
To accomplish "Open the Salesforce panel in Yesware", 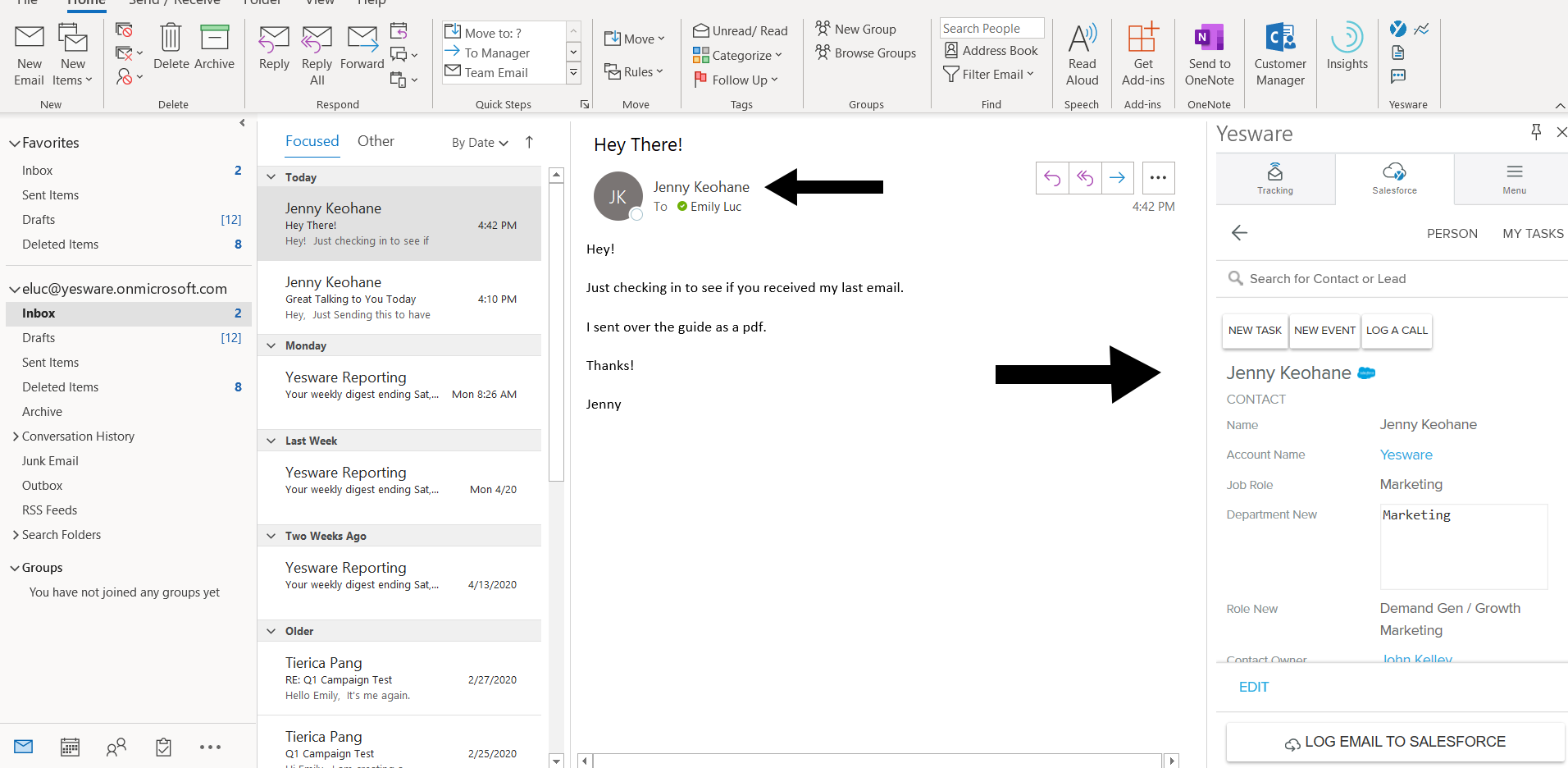I will (x=1393, y=176).
